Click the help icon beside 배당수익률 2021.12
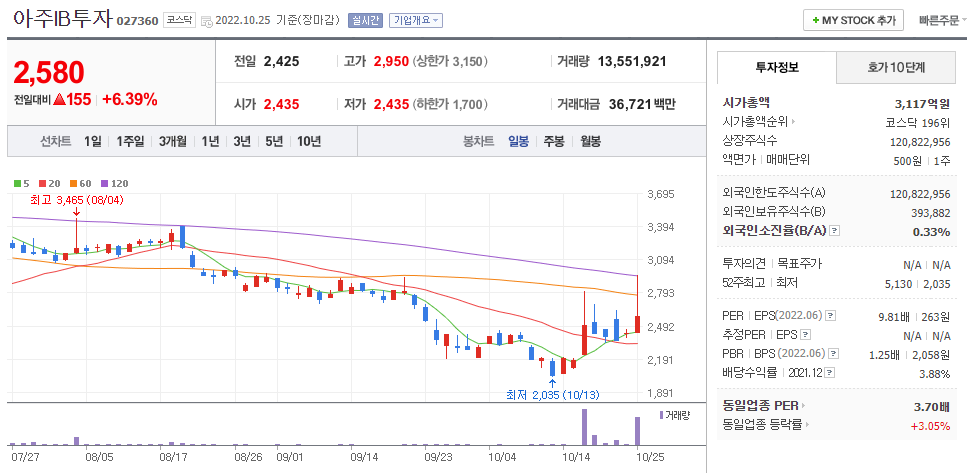 pyautogui.click(x=830, y=373)
